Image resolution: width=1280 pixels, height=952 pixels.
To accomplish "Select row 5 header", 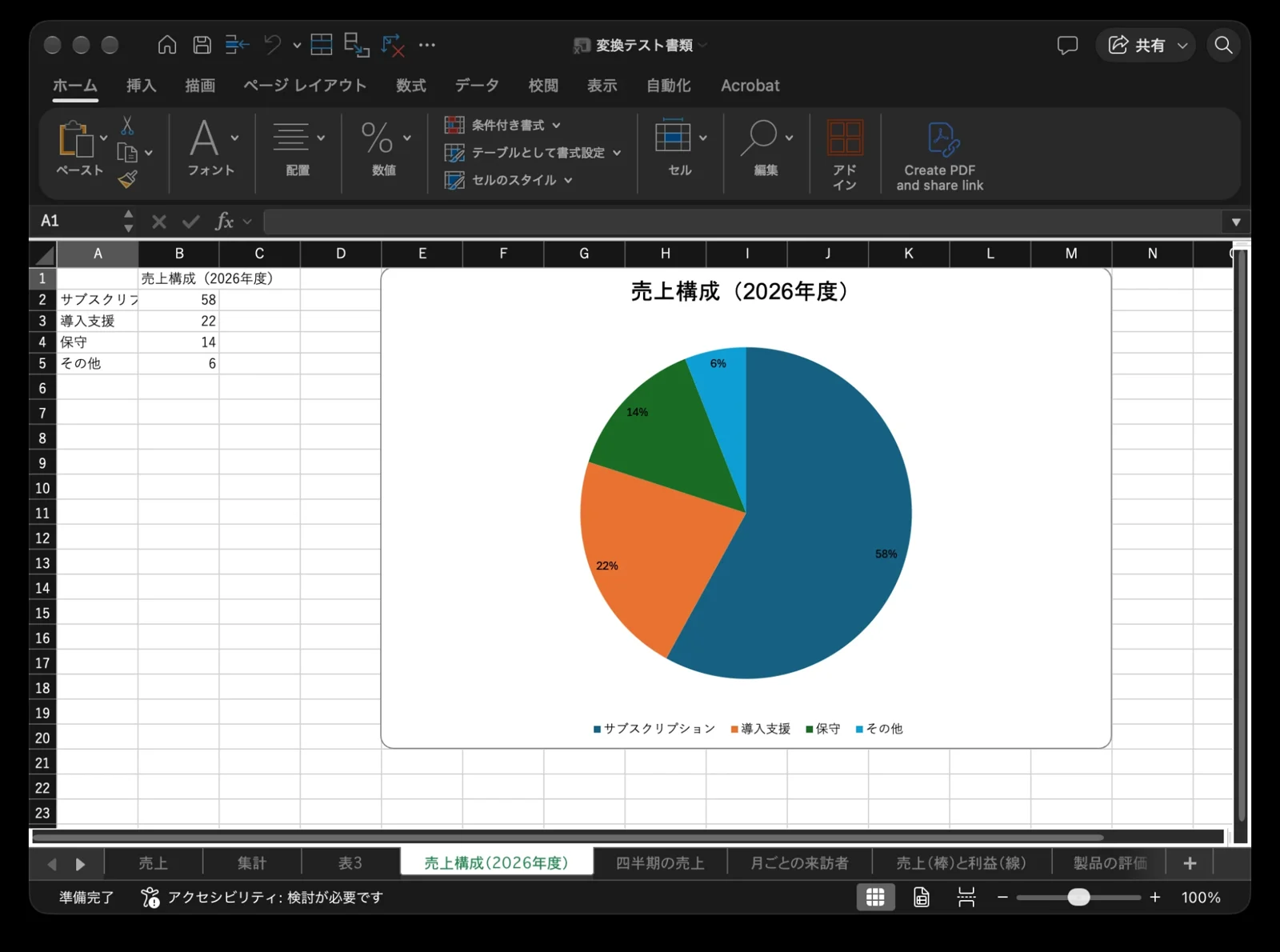I will [42, 363].
